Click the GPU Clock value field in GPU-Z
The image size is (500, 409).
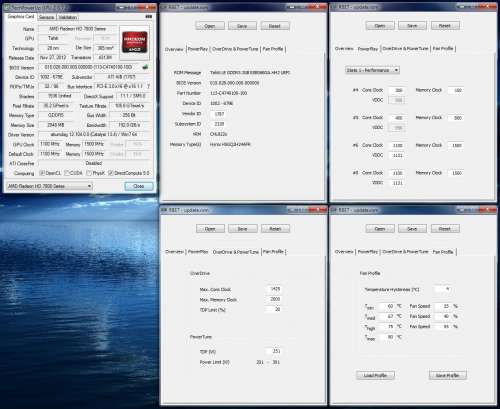tap(50, 144)
